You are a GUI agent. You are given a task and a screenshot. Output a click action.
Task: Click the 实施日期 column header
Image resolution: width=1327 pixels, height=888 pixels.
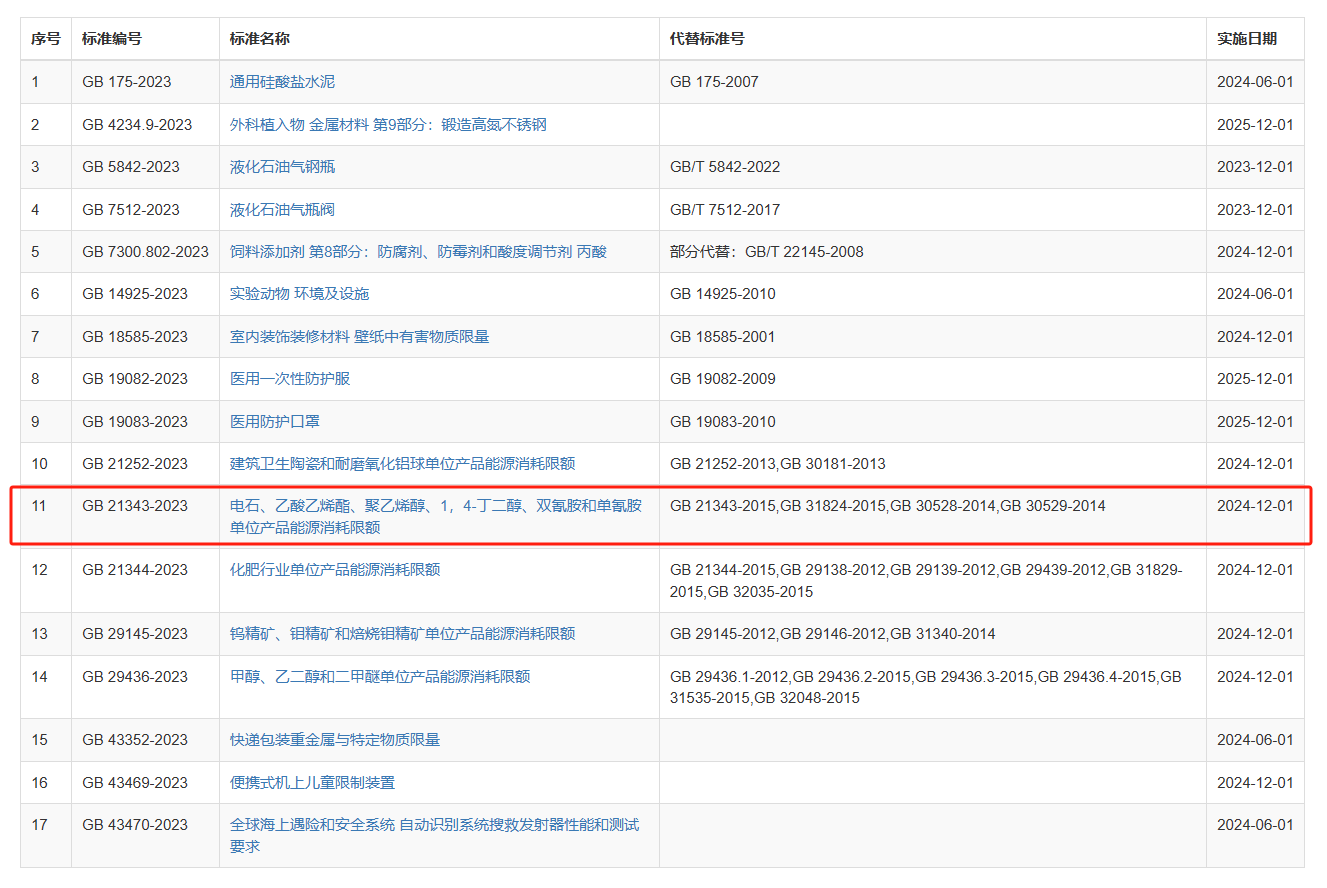1246,39
